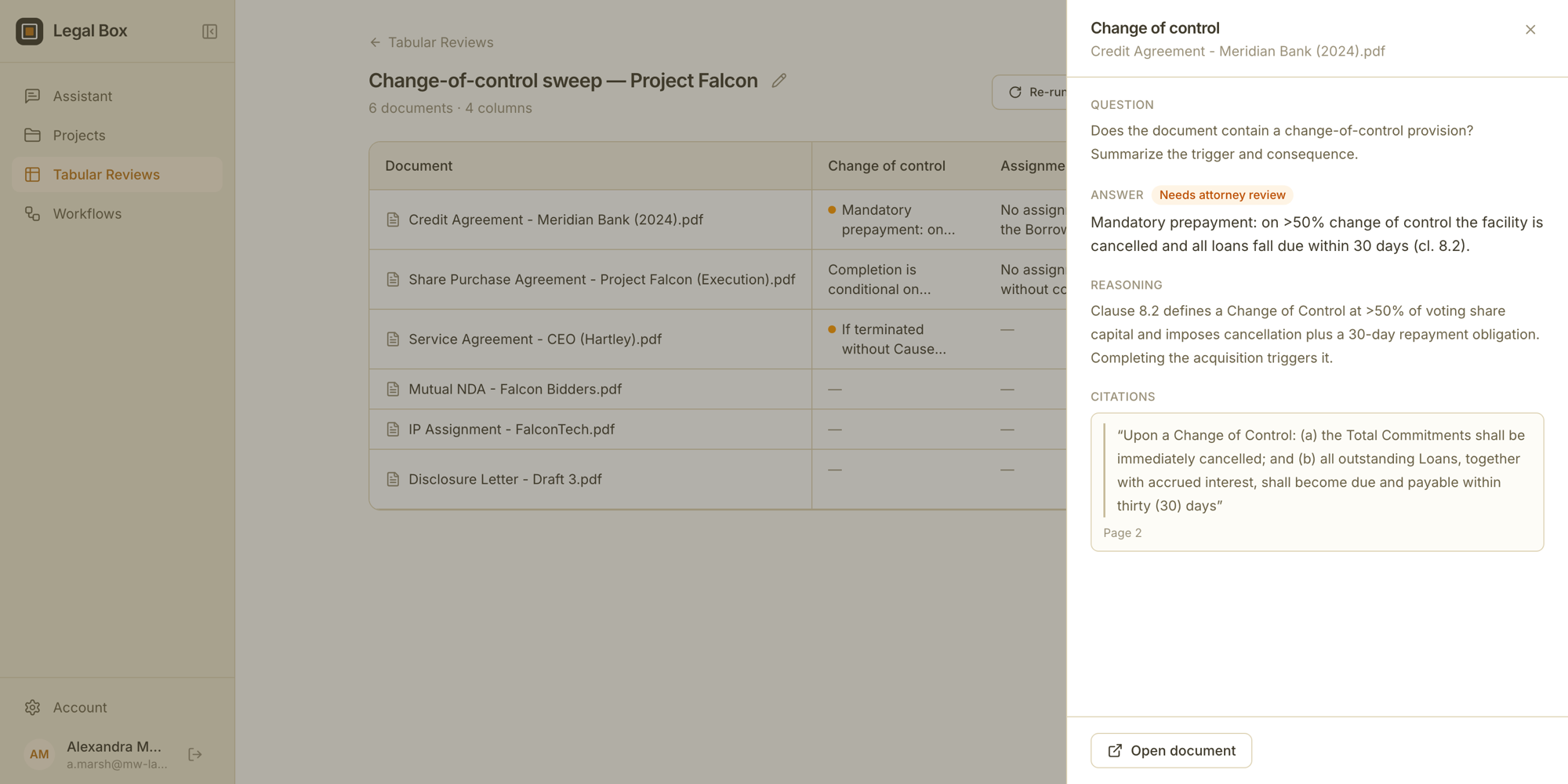Image resolution: width=1568 pixels, height=784 pixels.
Task: Click the answer text 'Mandatory prepayment: on >50%'
Action: (x=1317, y=234)
